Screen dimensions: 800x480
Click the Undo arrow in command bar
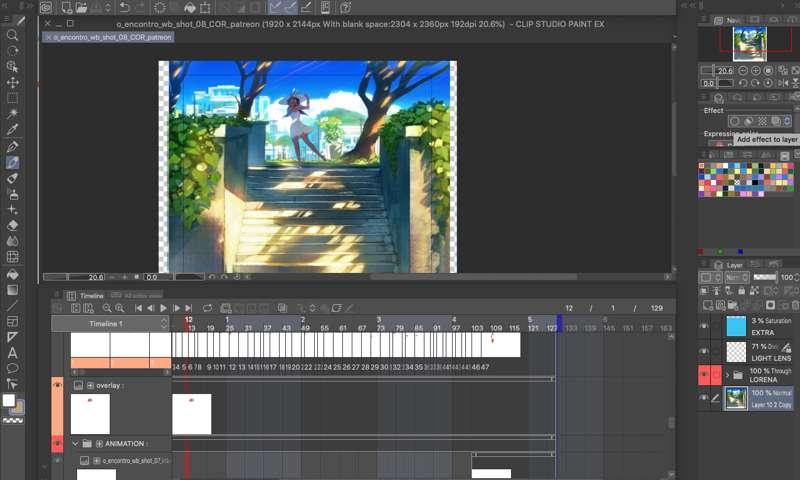click(x=124, y=7)
